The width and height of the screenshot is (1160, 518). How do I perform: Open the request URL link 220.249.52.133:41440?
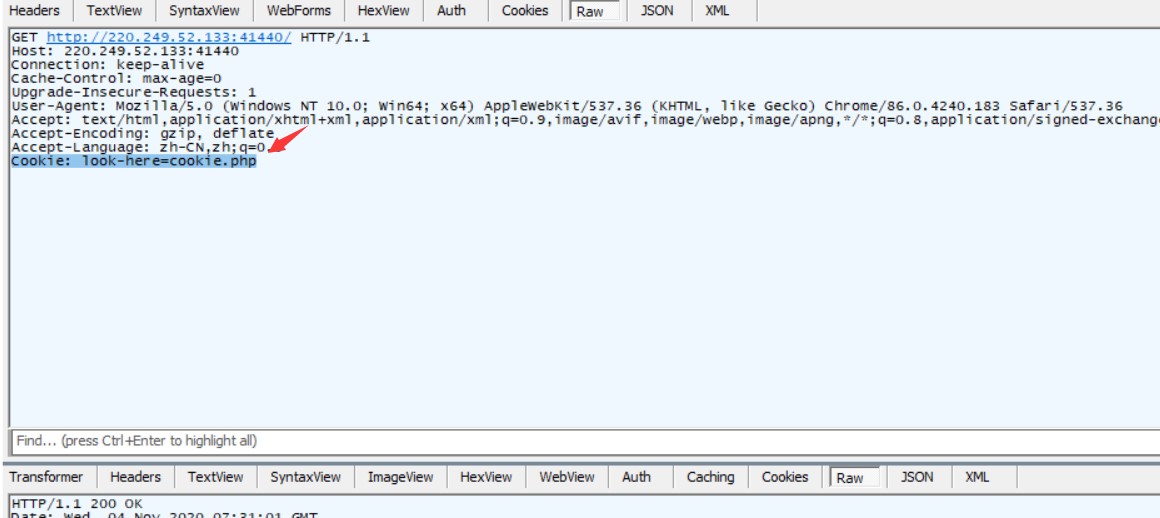169,37
